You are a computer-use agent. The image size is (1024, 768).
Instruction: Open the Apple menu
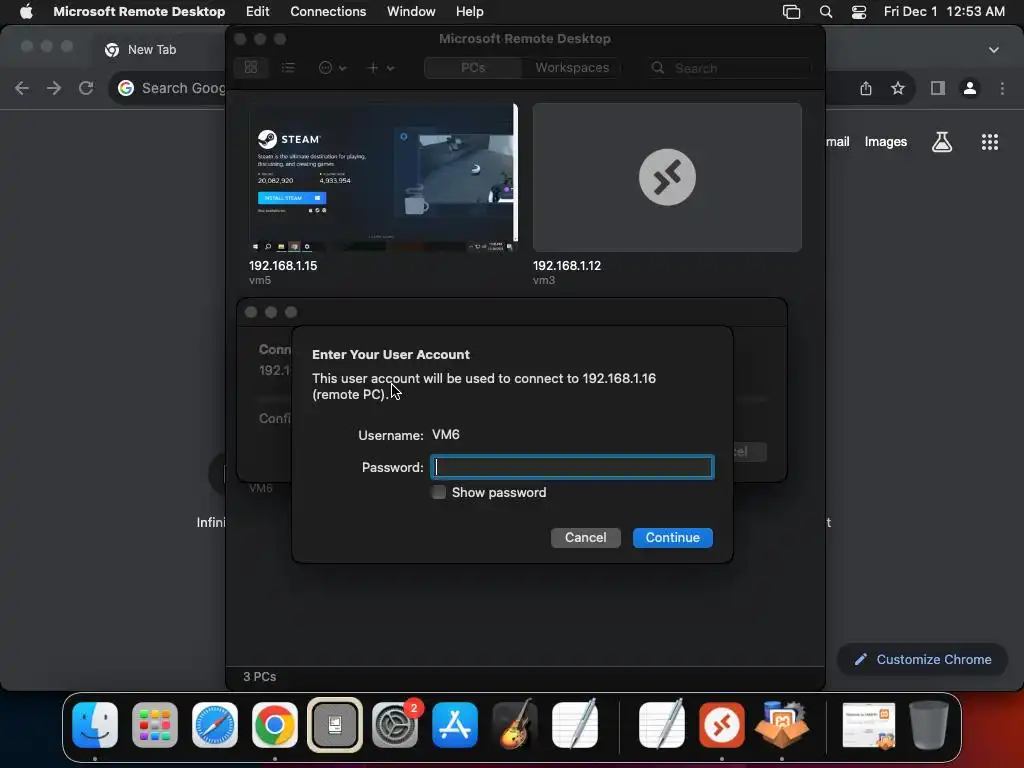point(26,11)
